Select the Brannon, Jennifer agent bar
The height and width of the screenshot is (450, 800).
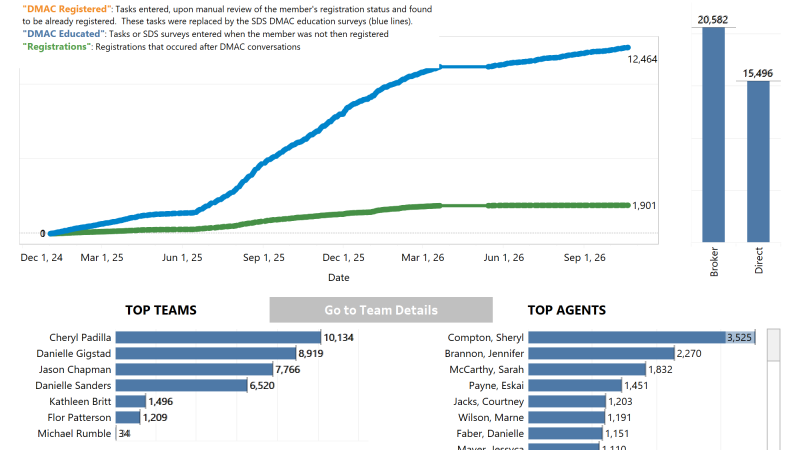click(602, 353)
